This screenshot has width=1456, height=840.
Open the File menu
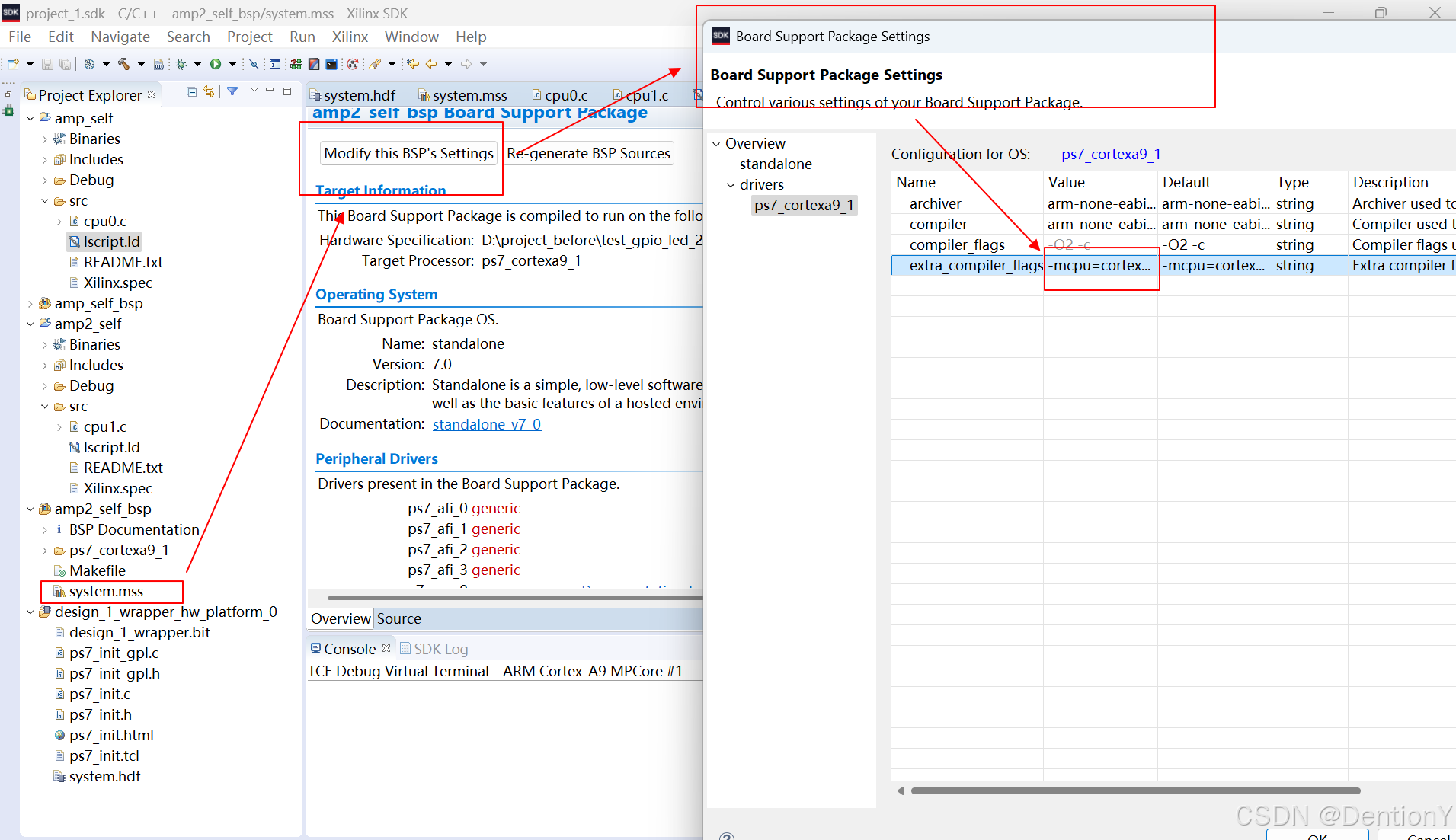(x=20, y=37)
